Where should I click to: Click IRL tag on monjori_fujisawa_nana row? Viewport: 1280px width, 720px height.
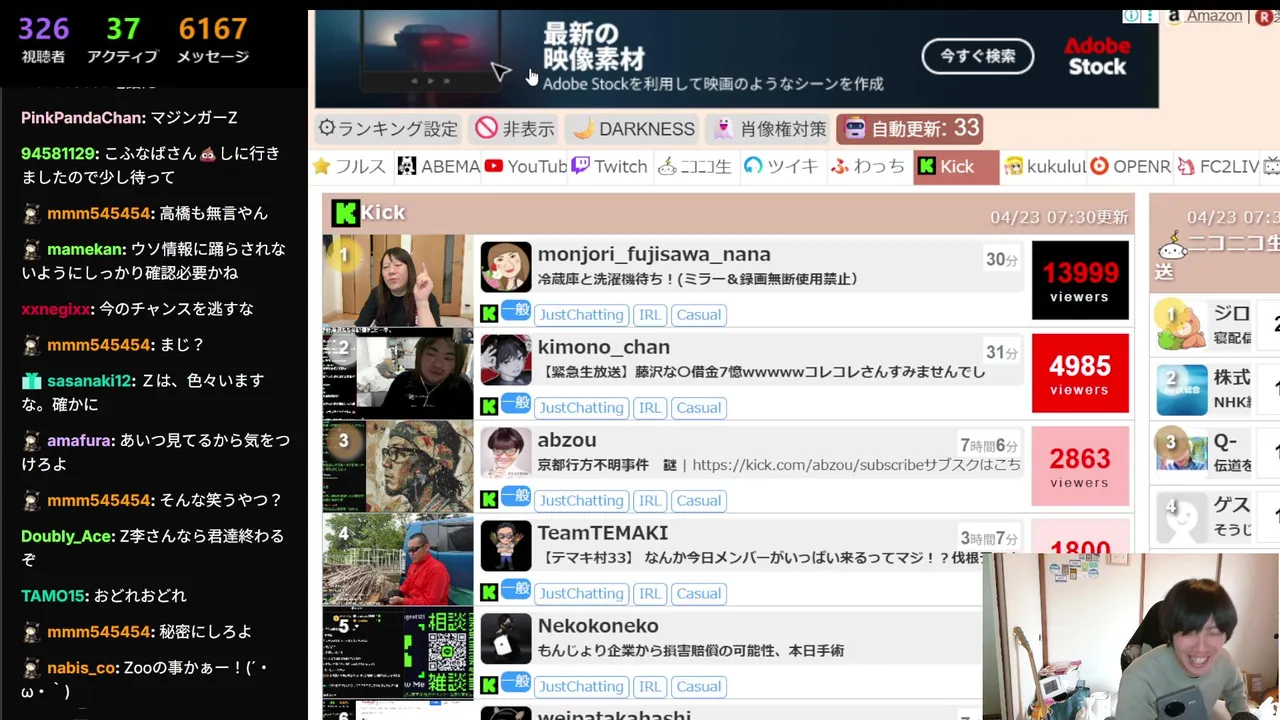(650, 314)
